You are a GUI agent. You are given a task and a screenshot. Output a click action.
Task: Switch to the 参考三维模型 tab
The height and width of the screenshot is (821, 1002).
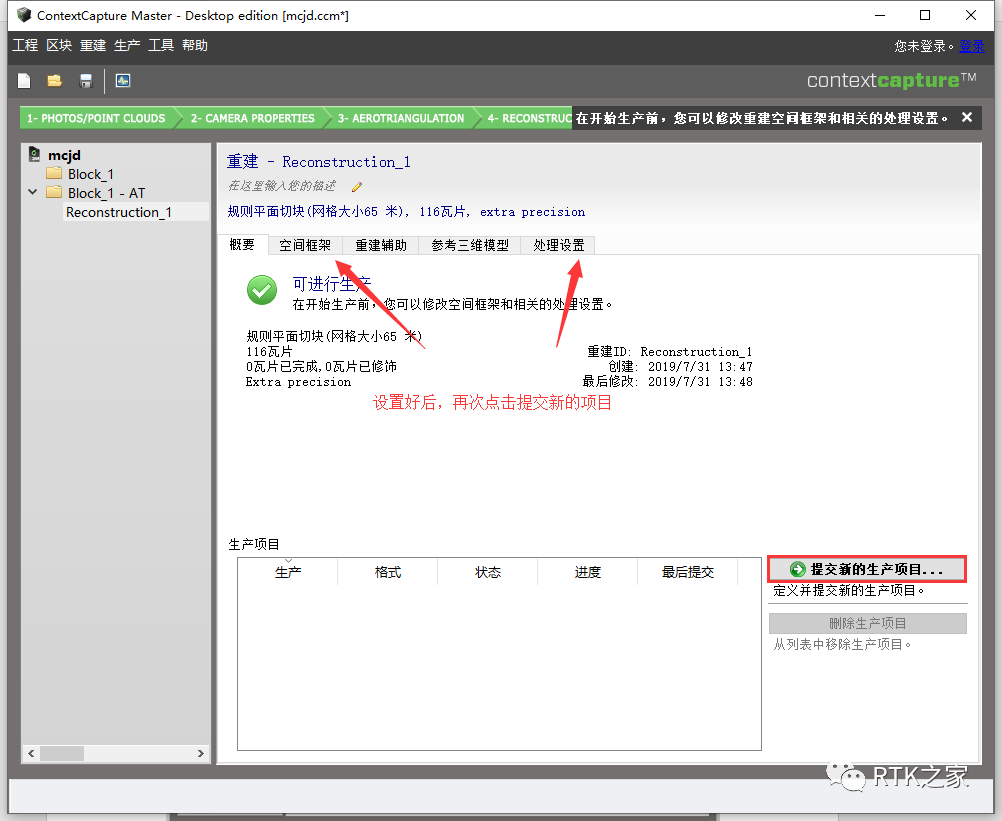click(470, 245)
